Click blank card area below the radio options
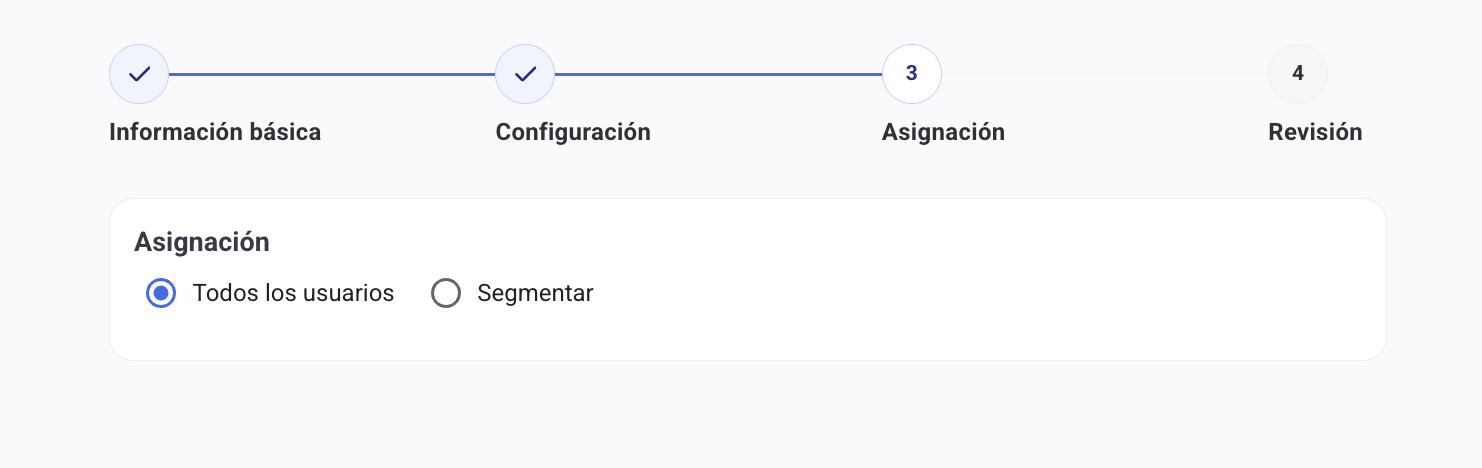 pyautogui.click(x=700, y=335)
